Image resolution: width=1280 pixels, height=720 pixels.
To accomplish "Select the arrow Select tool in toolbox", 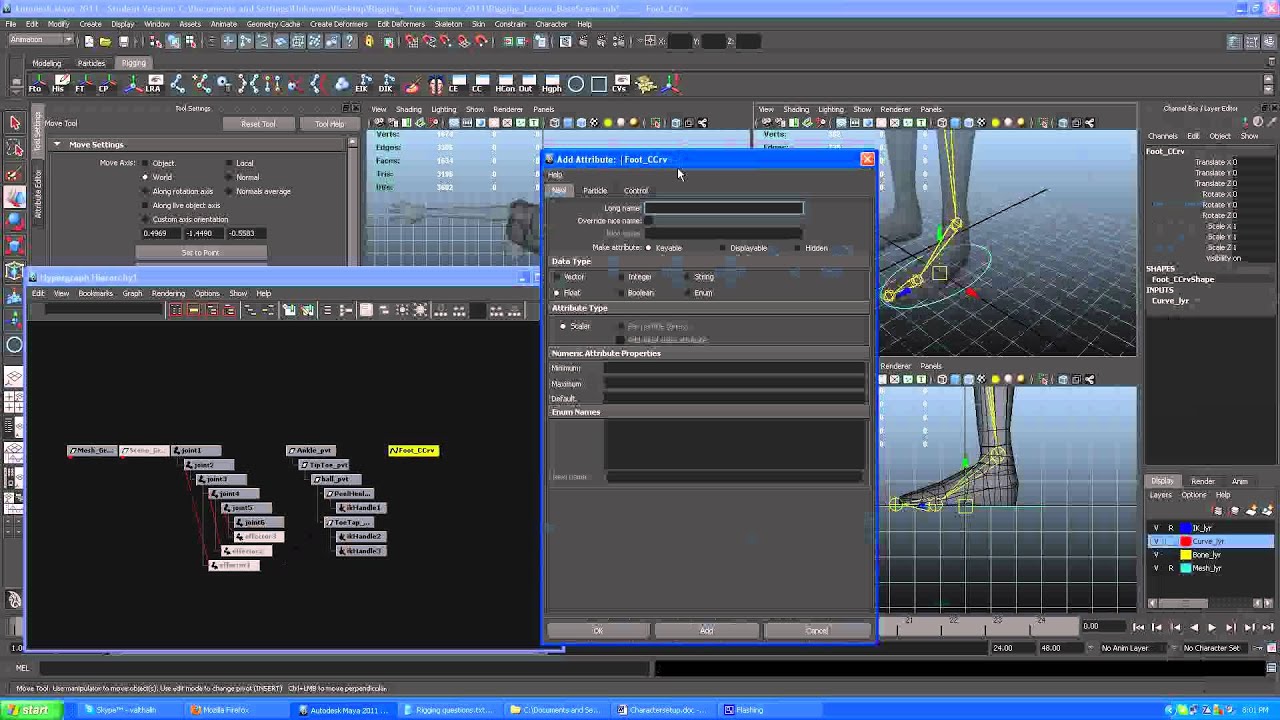I will [x=15, y=123].
